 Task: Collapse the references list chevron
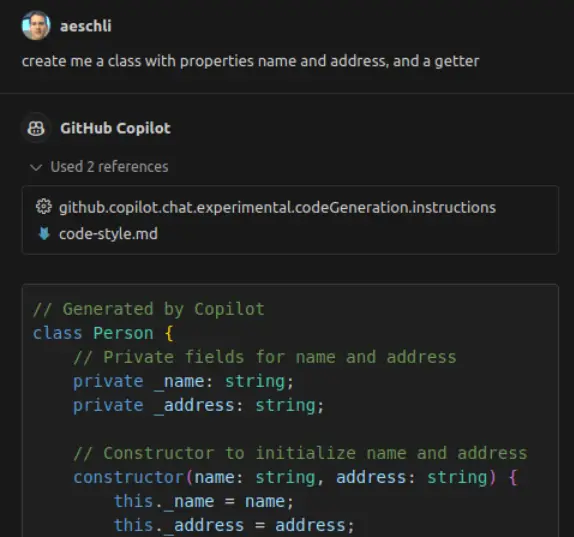(36, 167)
